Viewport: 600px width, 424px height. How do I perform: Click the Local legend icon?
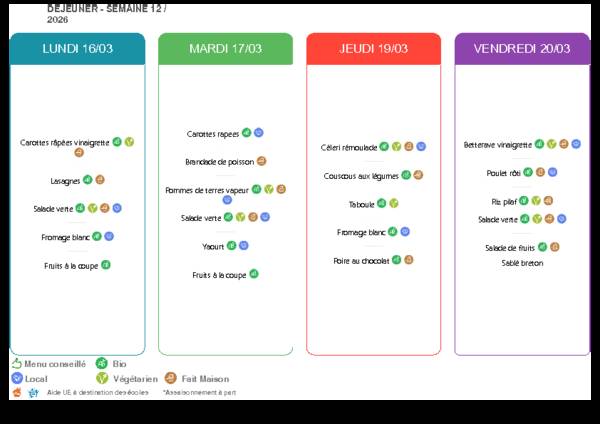tap(17, 379)
